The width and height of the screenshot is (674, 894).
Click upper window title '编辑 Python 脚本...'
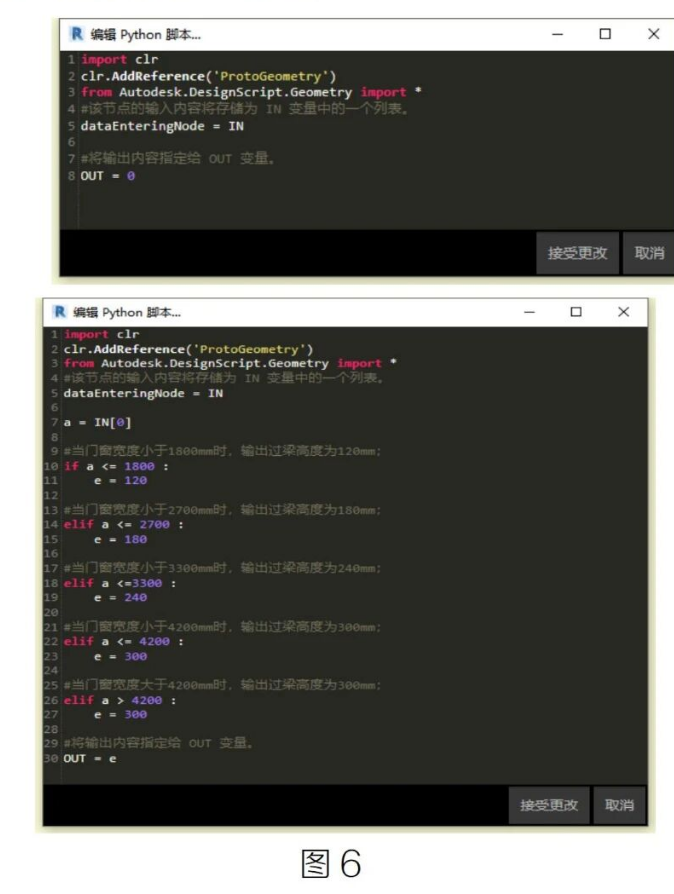click(145, 35)
